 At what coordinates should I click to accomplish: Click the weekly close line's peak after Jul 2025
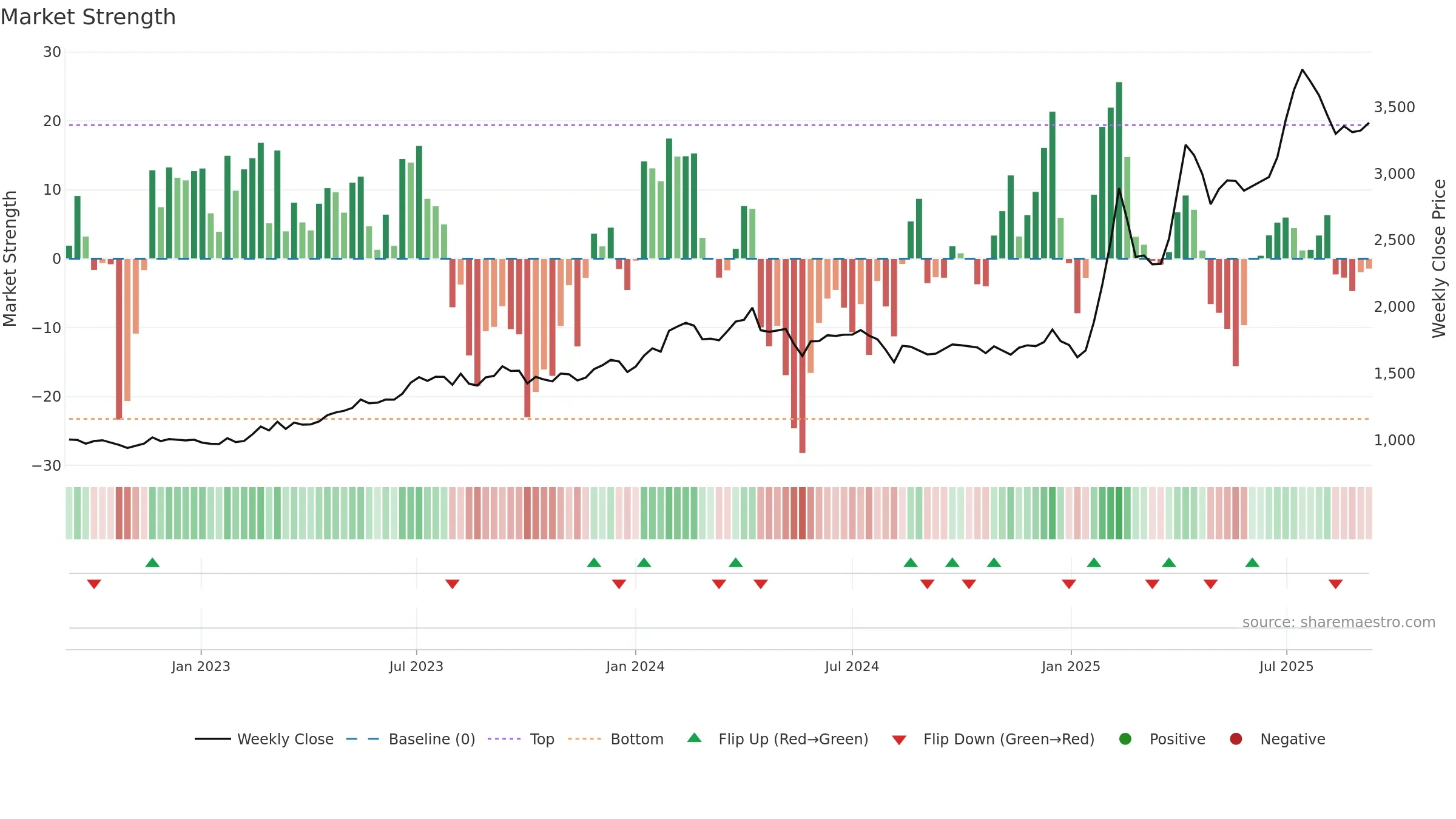(x=1303, y=70)
